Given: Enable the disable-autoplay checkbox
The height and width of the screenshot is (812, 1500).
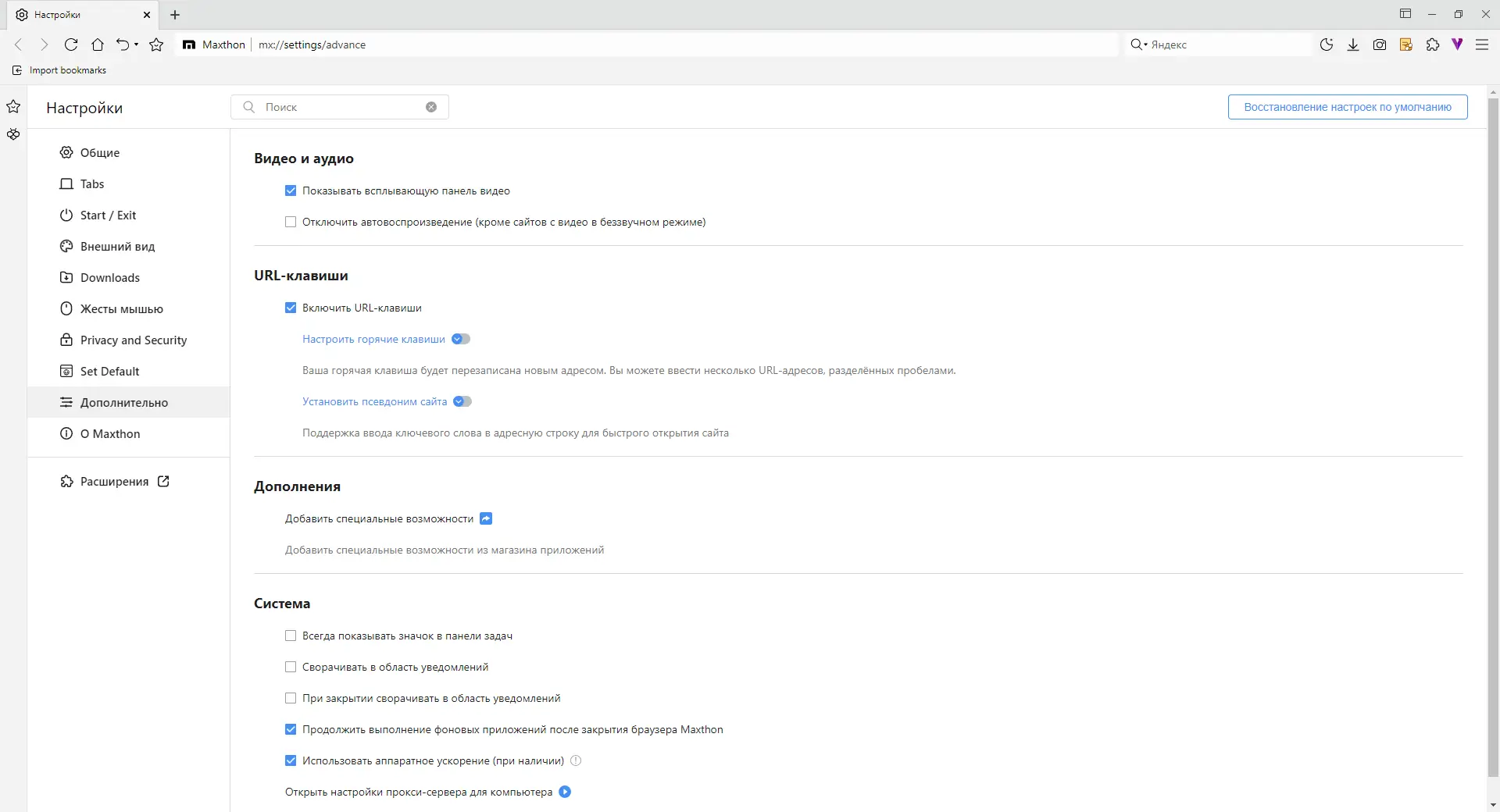Looking at the screenshot, I should pyautogui.click(x=291, y=222).
